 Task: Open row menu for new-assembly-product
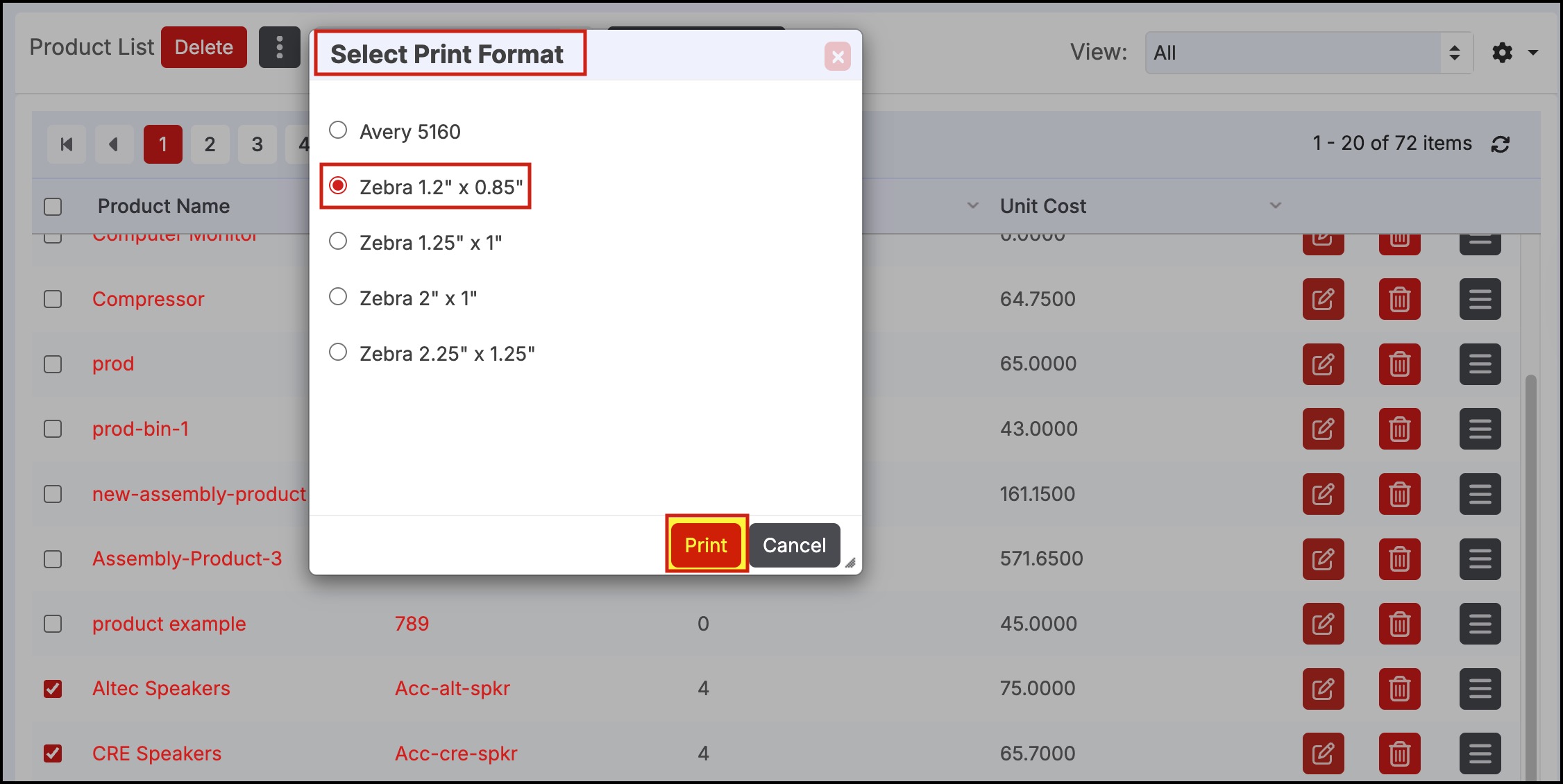(1480, 494)
